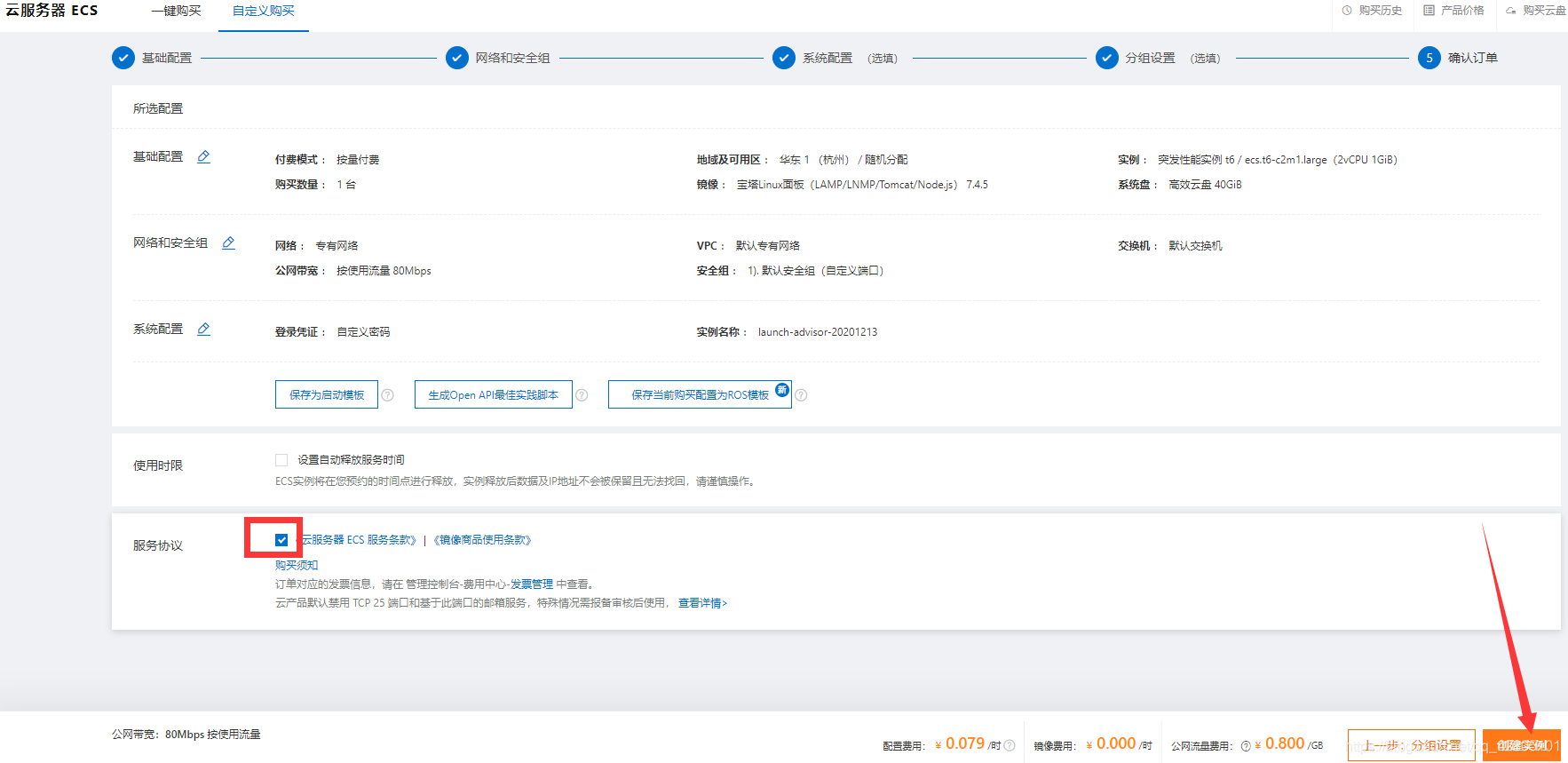Open 镜像商品使用条款 link
Screen dimensions: 1568x763
(482, 540)
